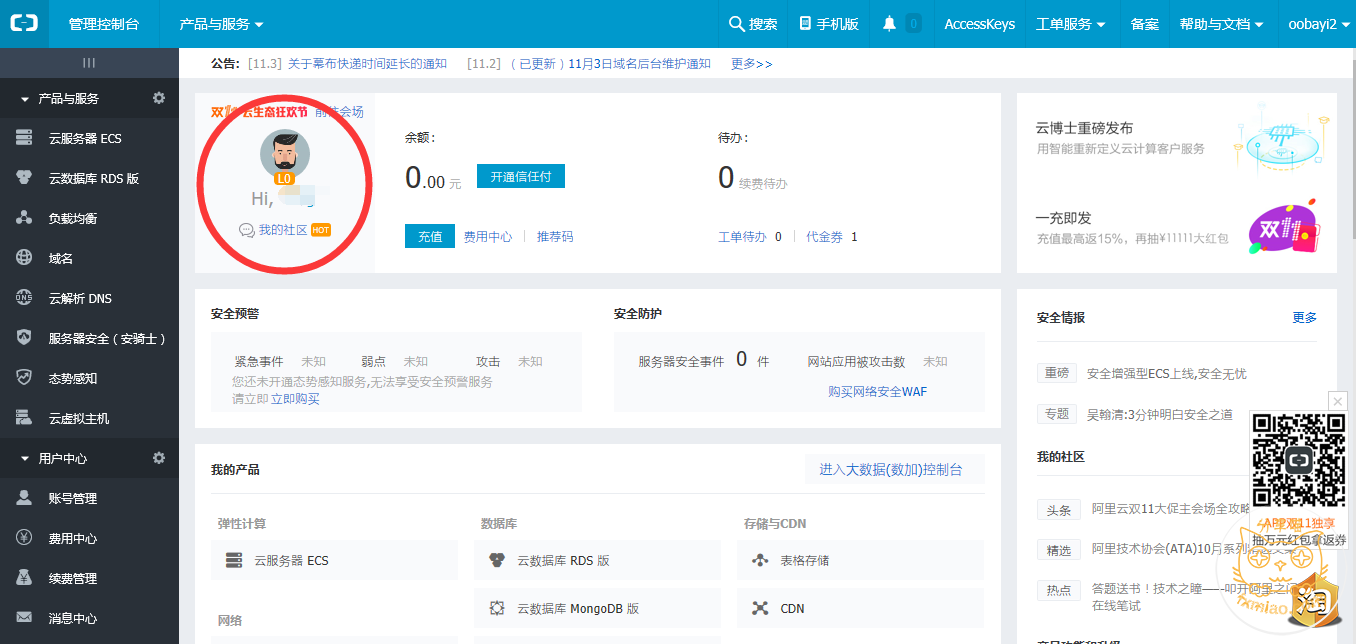This screenshot has height=644, width=1356.
Task: Open settings gear beside sidebar 用户中心
Action: click(158, 458)
